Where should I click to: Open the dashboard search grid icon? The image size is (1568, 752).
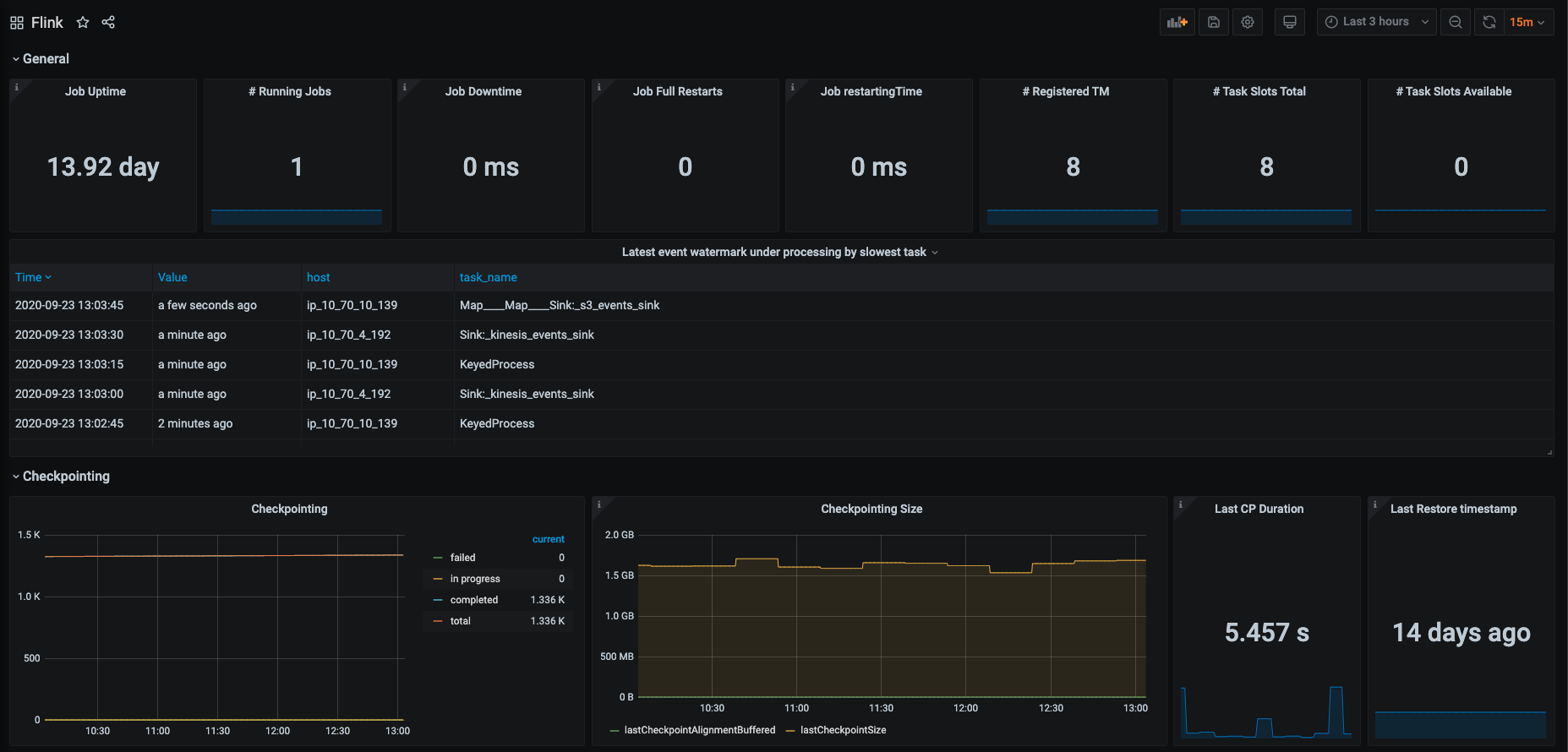pos(17,23)
